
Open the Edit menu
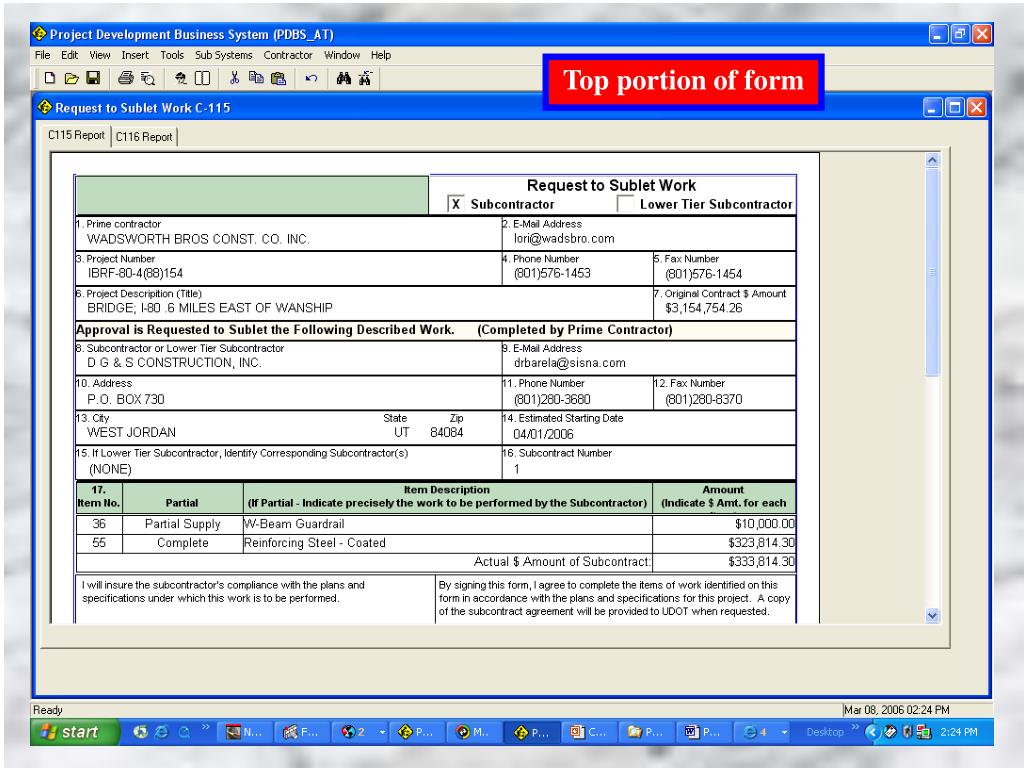click(69, 56)
